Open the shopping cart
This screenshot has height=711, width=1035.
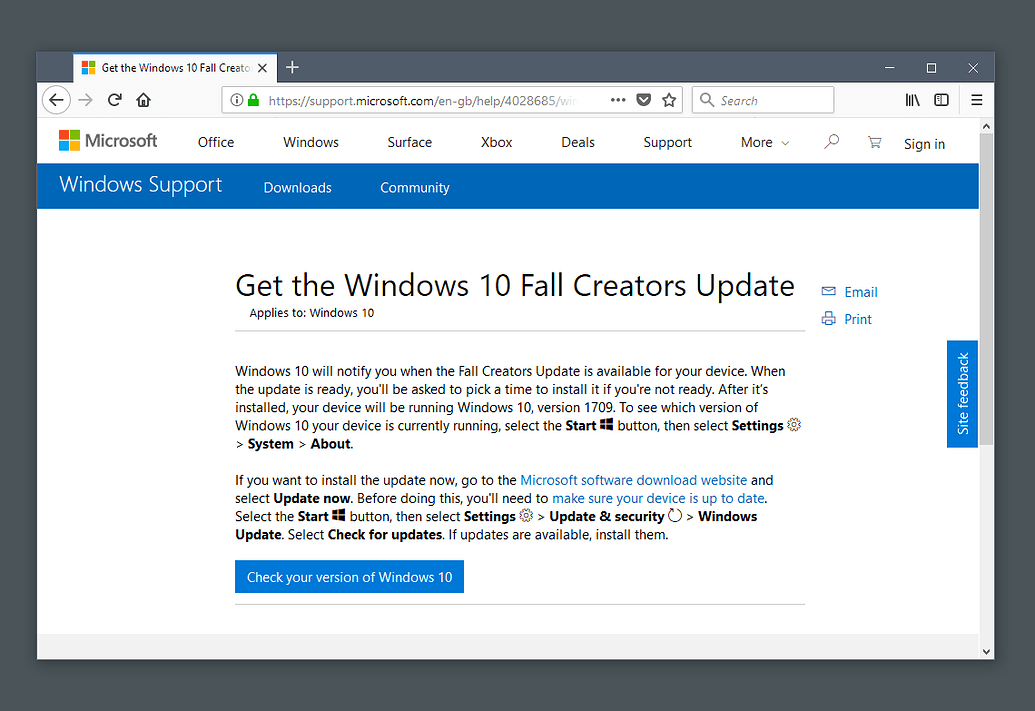click(x=875, y=142)
